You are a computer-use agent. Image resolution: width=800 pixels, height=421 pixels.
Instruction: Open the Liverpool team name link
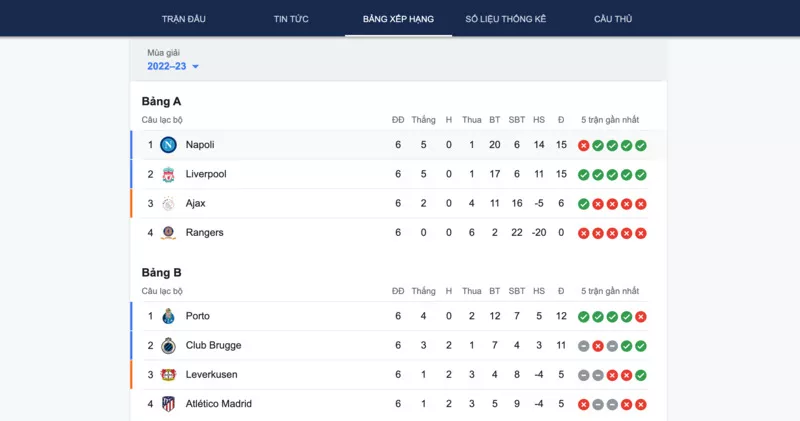(206, 174)
